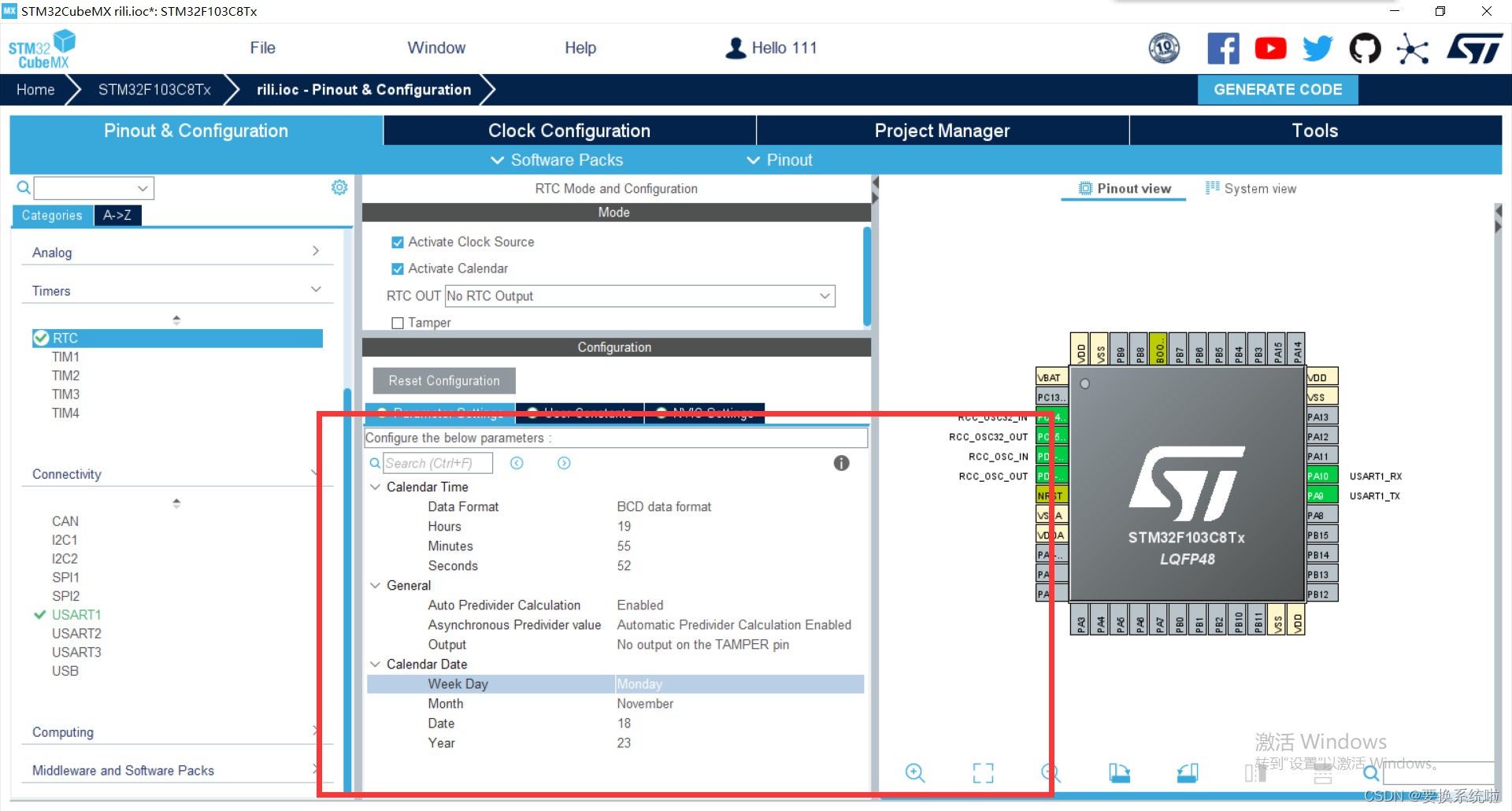Click the ST logo icon
The image size is (1512, 811).
(1474, 48)
